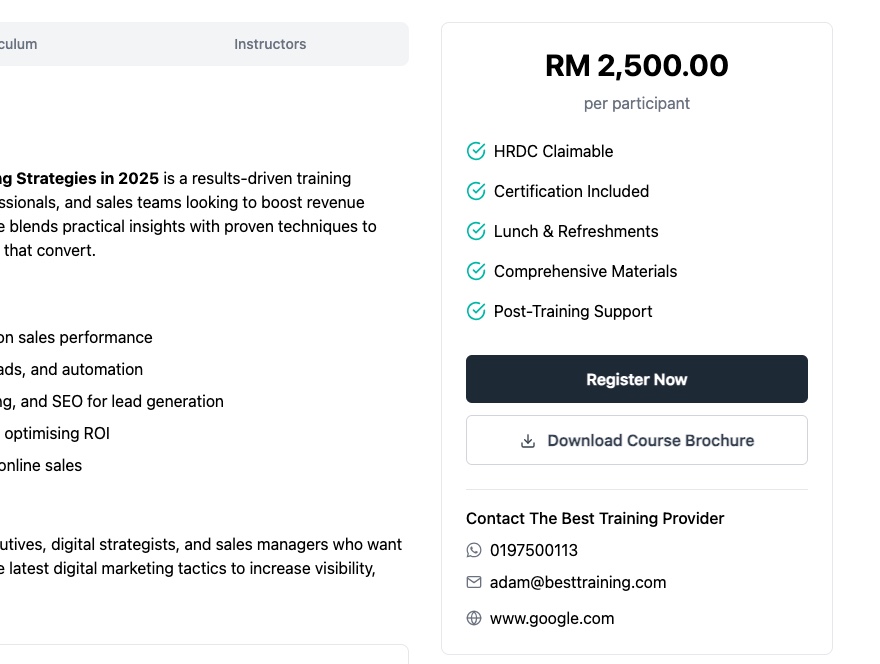Viewport: 880px width, 664px height.
Task: Click Contact The Best Training Provider heading
Action: click(x=595, y=518)
